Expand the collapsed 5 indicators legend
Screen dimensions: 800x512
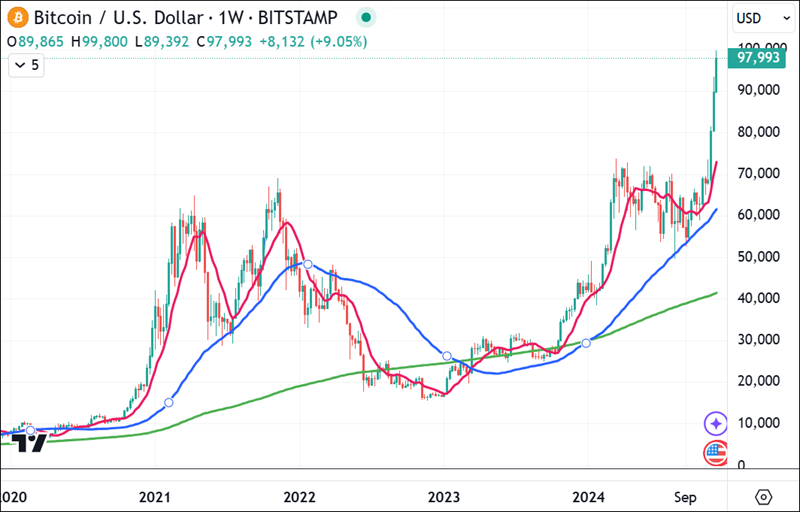(x=28, y=65)
